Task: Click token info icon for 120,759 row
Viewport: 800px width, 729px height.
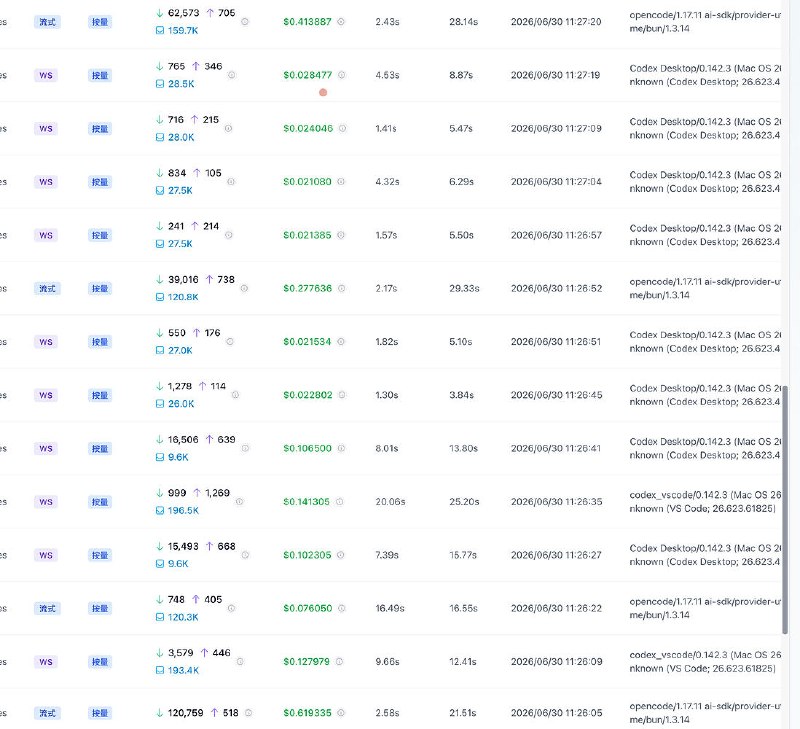Action: click(x=248, y=713)
